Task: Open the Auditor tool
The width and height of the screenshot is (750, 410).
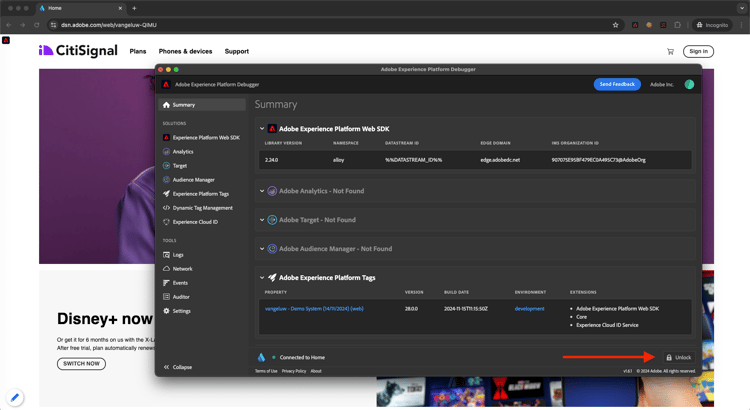Action: click(180, 297)
